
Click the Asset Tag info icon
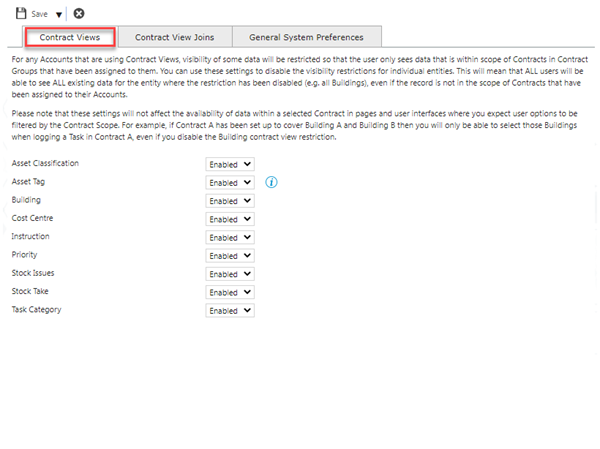click(271, 182)
